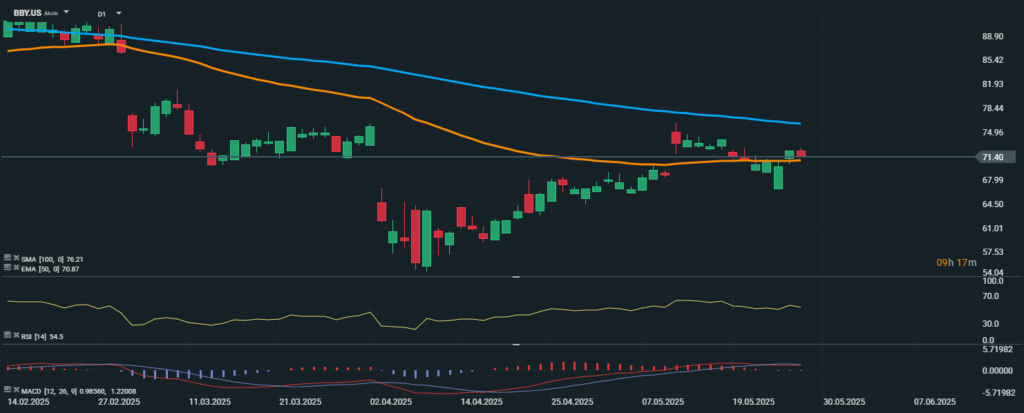Open SMA indicator settings icon

pyautogui.click(x=6, y=258)
